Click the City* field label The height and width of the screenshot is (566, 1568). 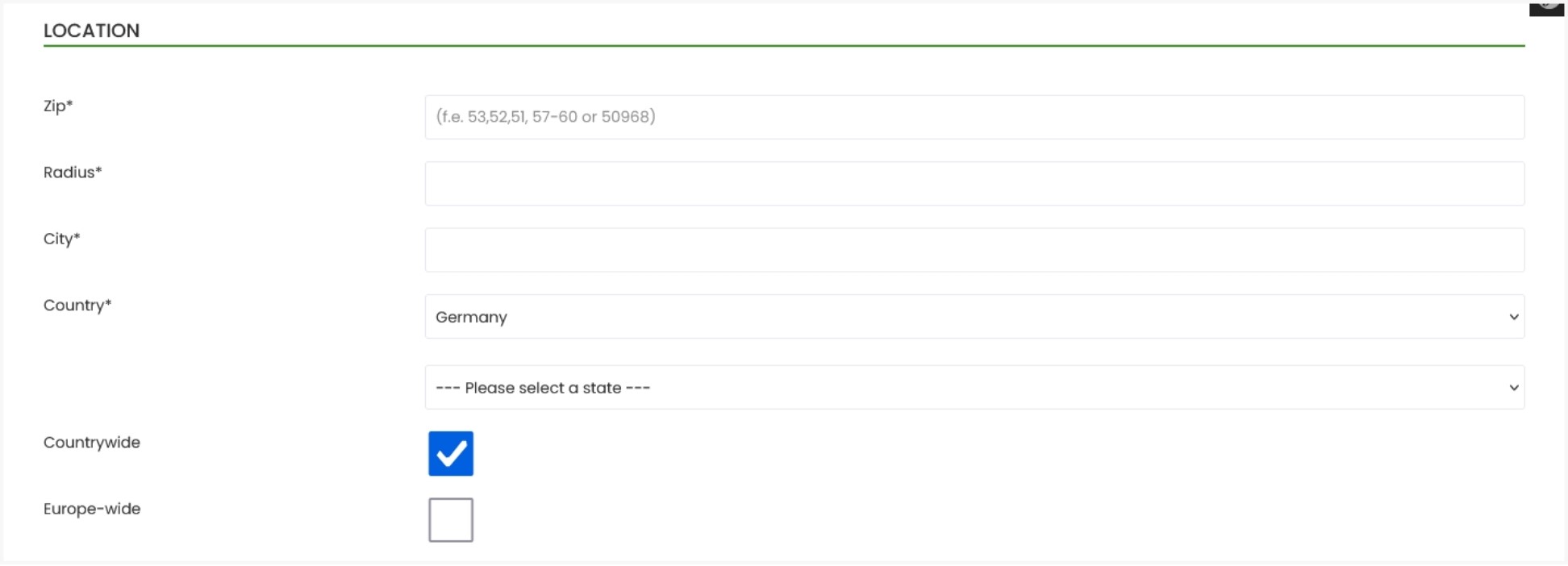pos(62,239)
